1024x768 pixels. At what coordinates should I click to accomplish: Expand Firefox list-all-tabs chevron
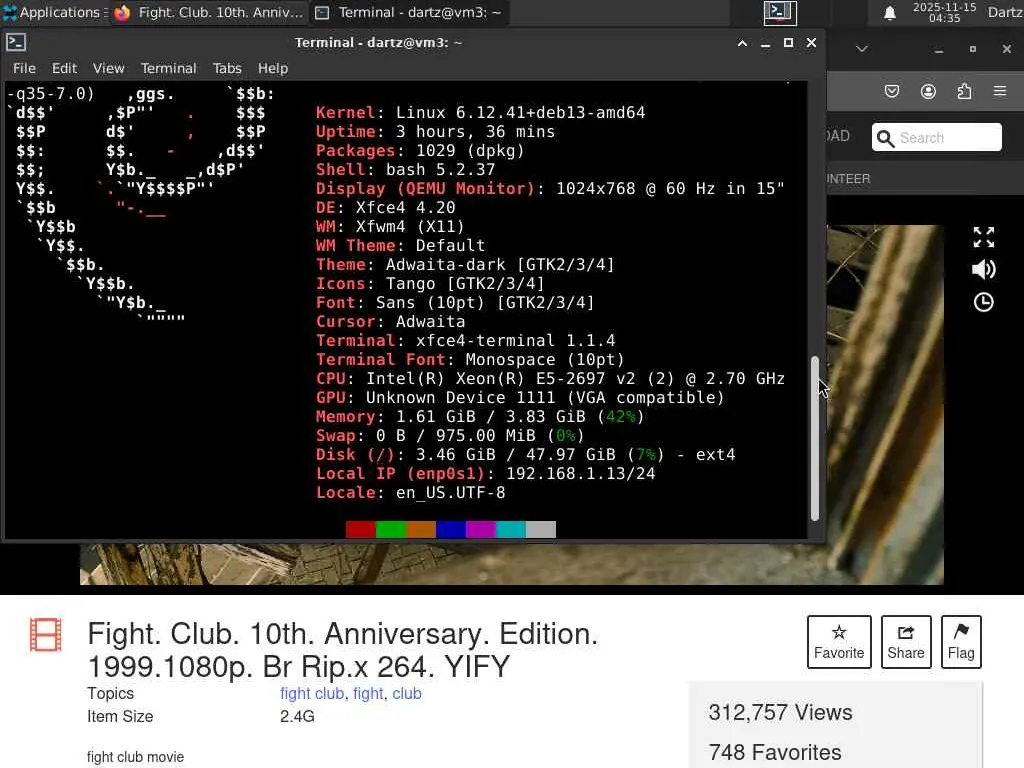862,49
